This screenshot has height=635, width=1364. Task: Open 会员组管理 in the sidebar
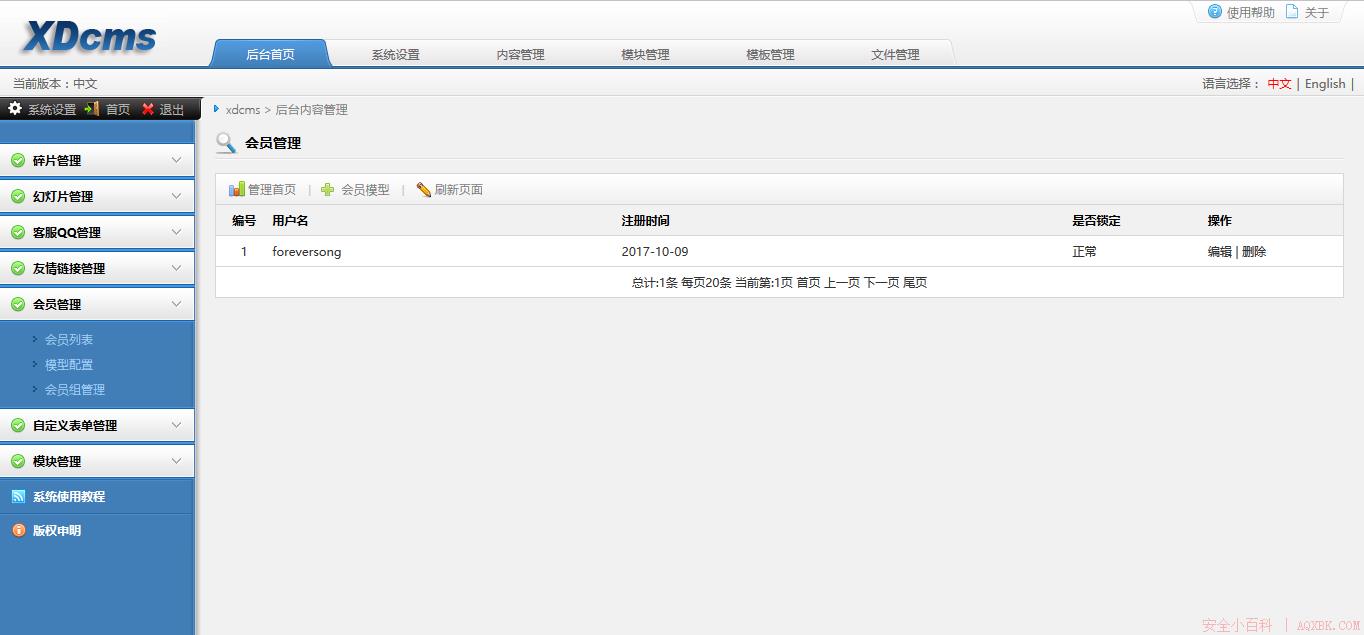click(75, 389)
